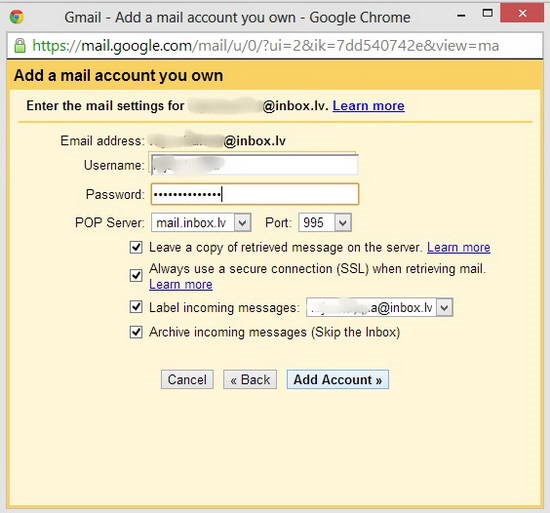The image size is (550, 513).
Task: Open Learn more link under SSL option
Action: pos(181,284)
